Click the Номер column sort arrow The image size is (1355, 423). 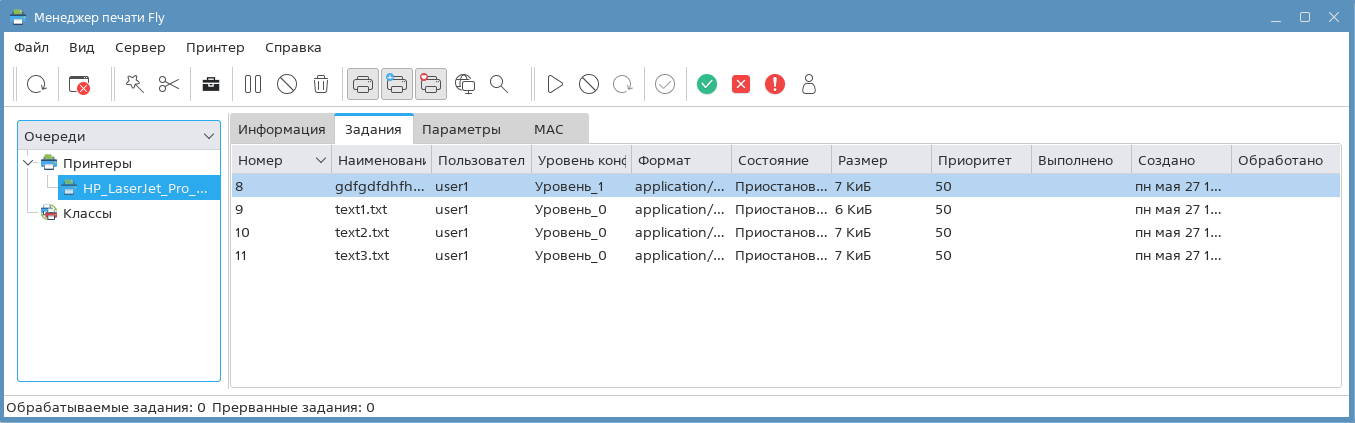coord(321,161)
